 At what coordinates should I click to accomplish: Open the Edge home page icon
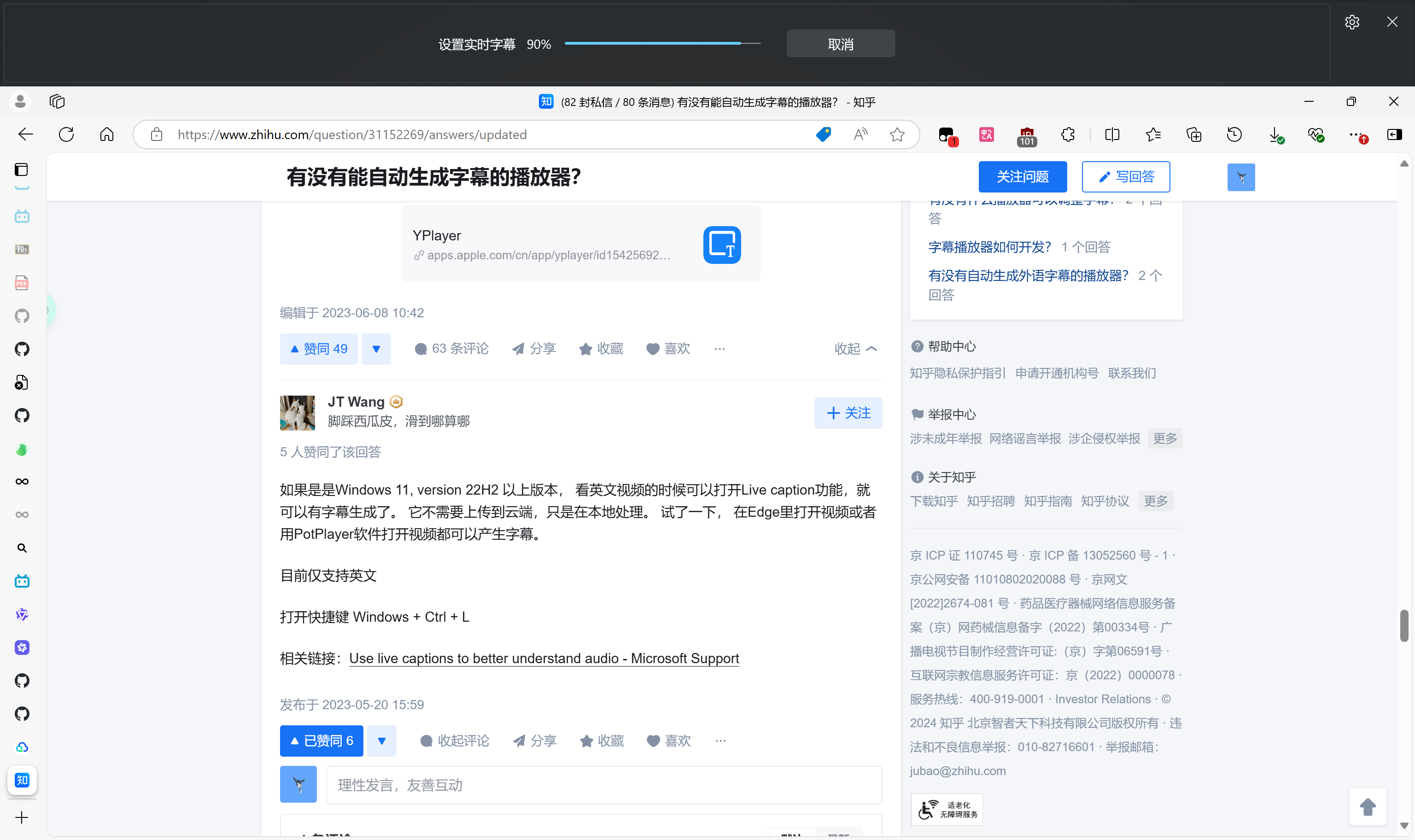[106, 135]
